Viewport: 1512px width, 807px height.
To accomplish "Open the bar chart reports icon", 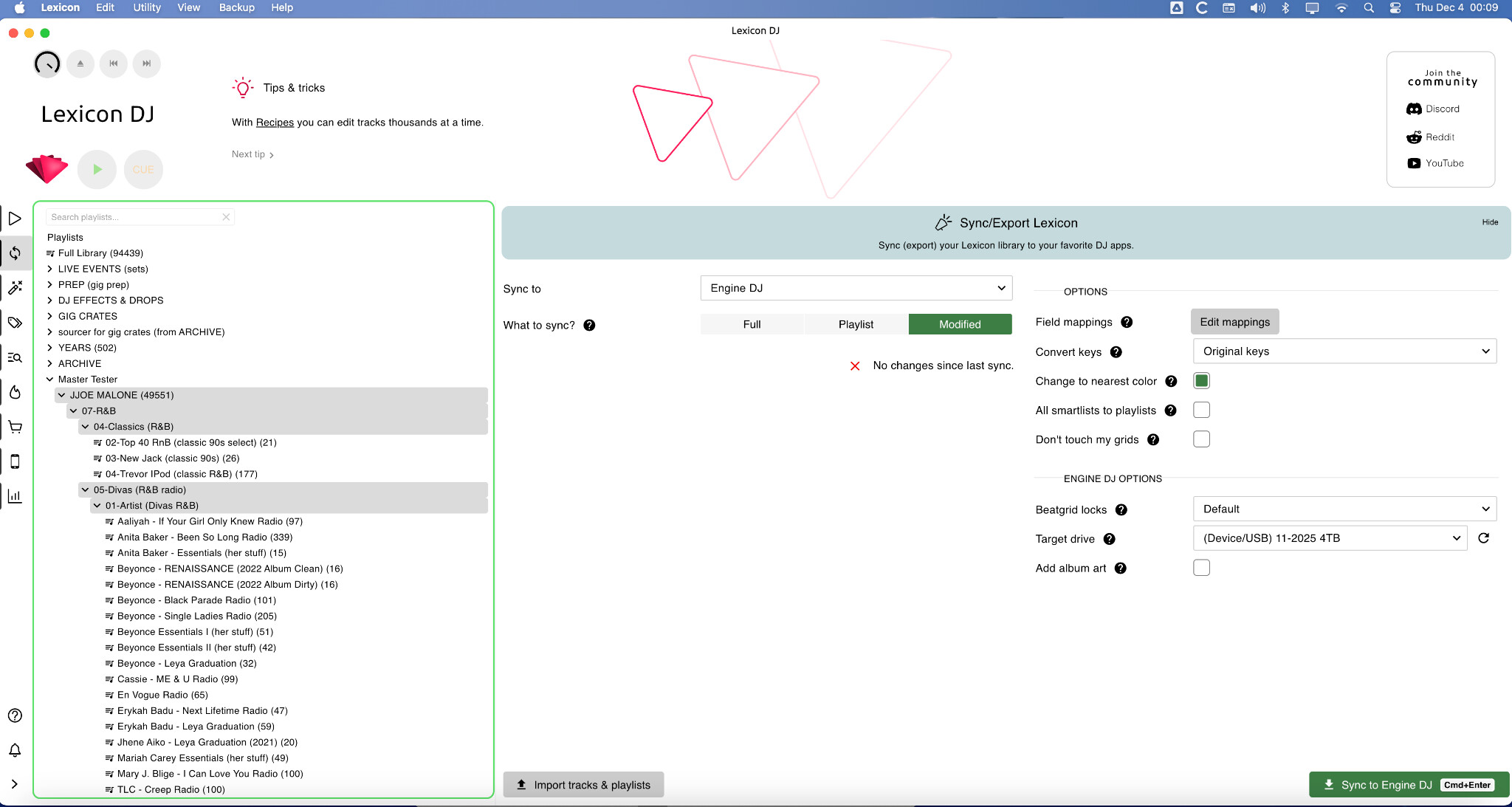I will 15,496.
